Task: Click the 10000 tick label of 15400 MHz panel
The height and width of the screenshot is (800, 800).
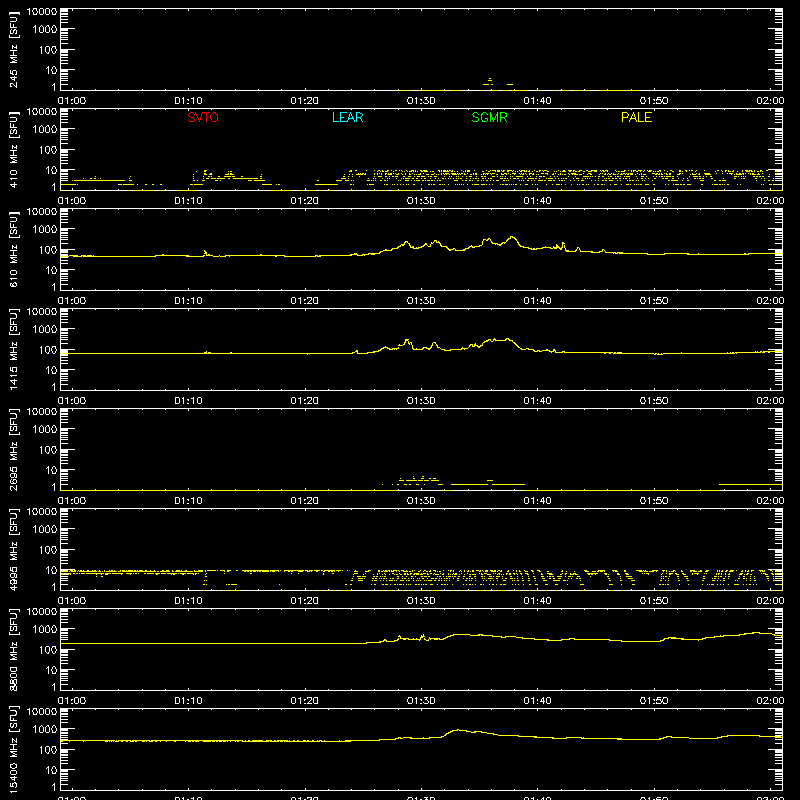Action: (42, 712)
